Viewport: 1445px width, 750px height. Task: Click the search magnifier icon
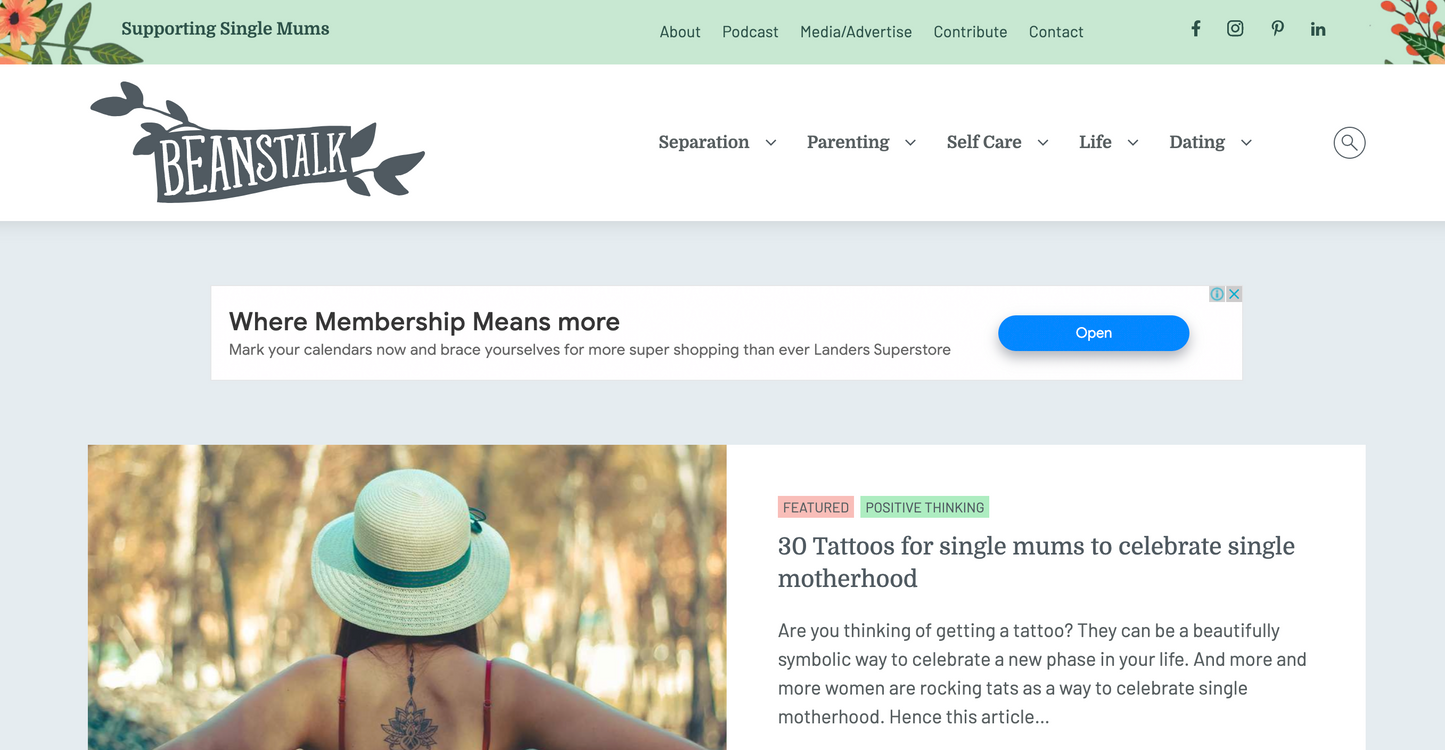pos(1349,142)
